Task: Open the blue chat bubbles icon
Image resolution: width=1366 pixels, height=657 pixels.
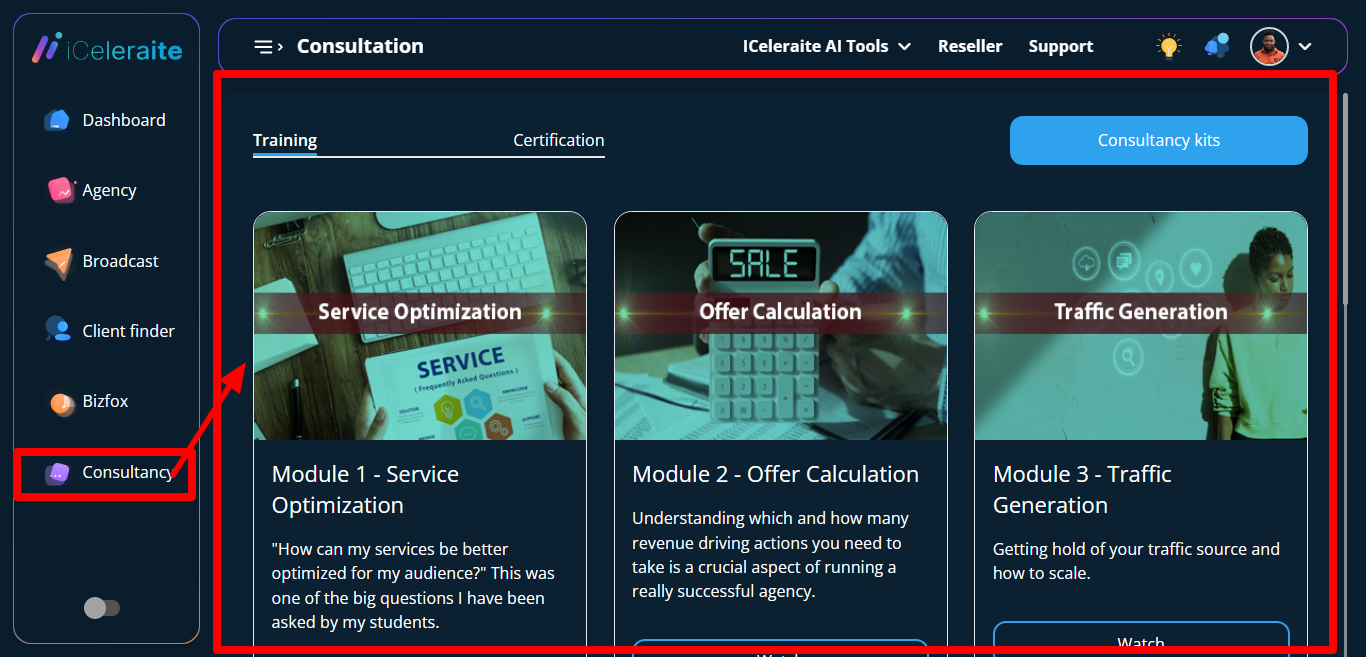Action: 1217,46
